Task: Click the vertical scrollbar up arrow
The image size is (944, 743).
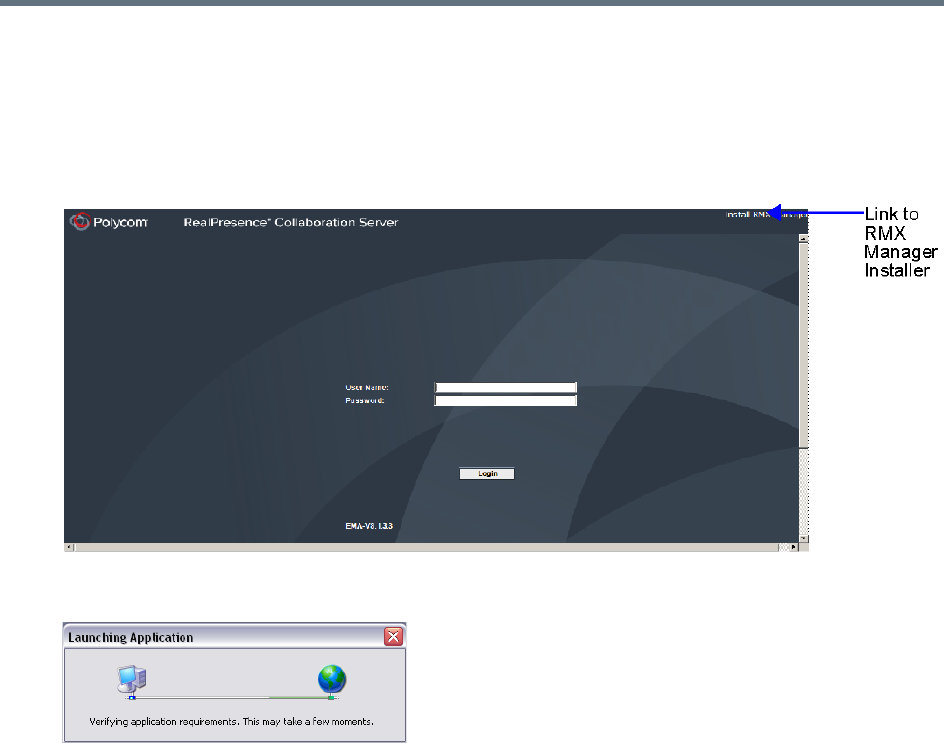Action: (x=803, y=238)
